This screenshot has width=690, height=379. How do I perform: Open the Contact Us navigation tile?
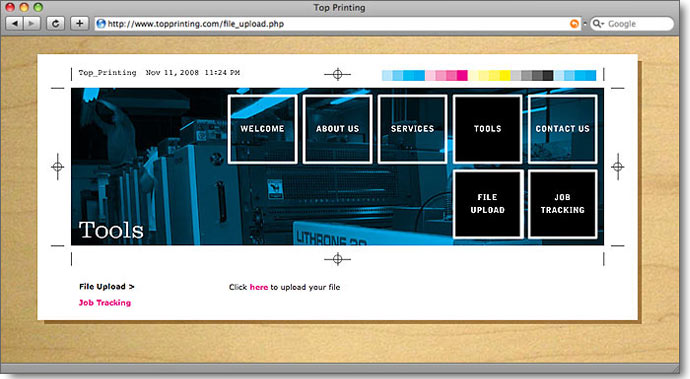pyautogui.click(x=562, y=129)
